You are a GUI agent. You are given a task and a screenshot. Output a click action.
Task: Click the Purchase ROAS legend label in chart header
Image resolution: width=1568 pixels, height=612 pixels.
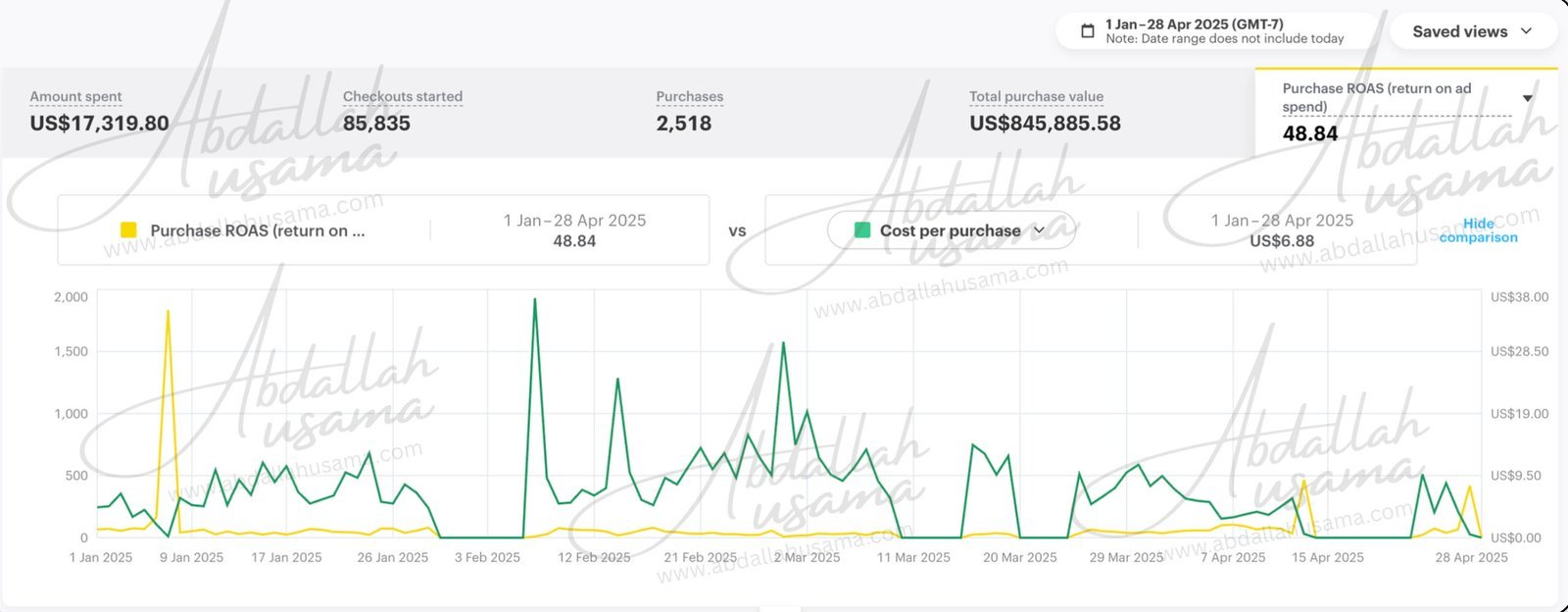(258, 230)
